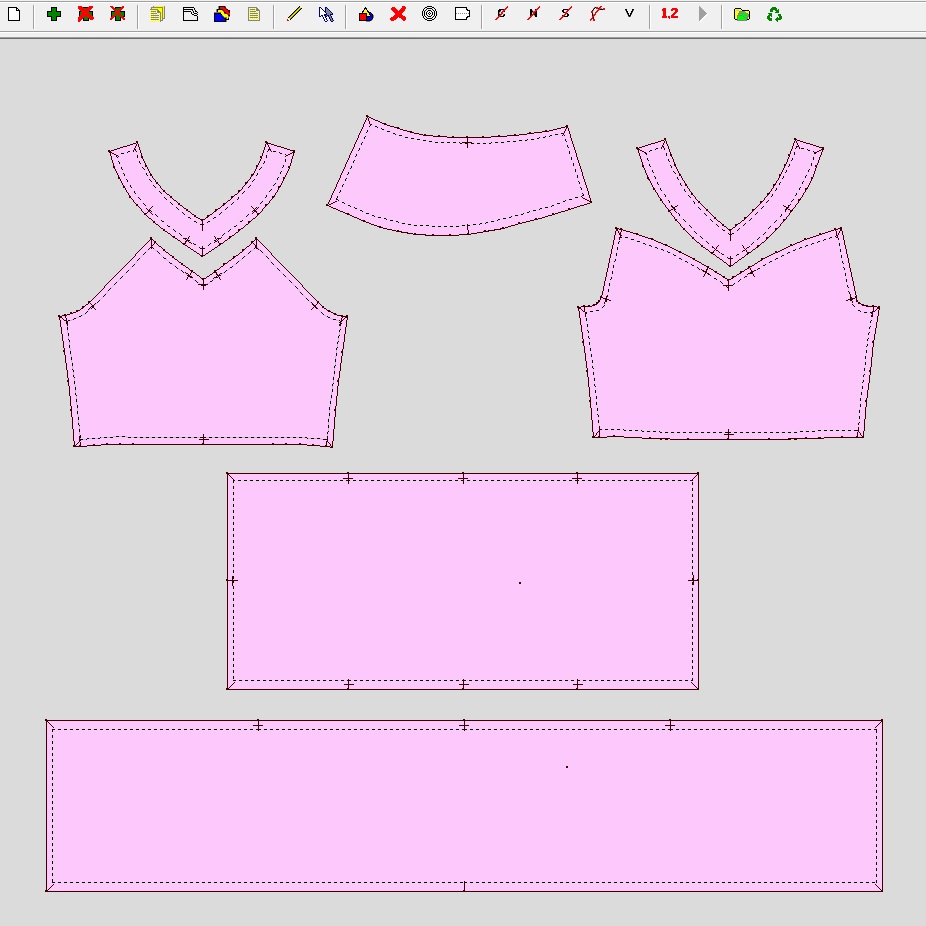Select the double arrow pointer tool
Image resolution: width=926 pixels, height=926 pixels.
pyautogui.click(x=326, y=14)
